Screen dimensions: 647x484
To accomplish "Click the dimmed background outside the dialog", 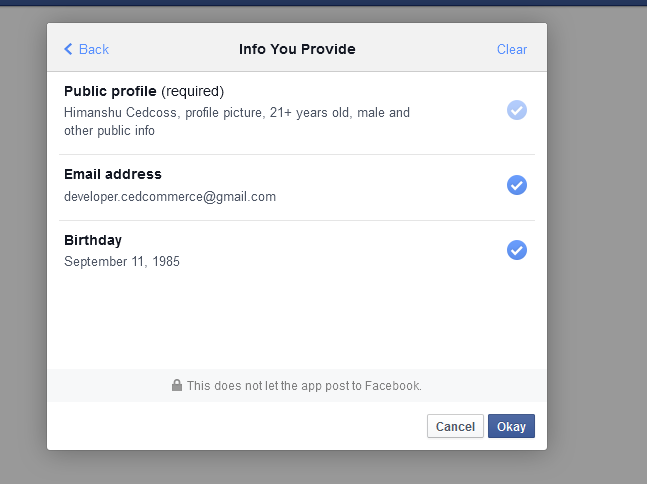I will [596, 250].
